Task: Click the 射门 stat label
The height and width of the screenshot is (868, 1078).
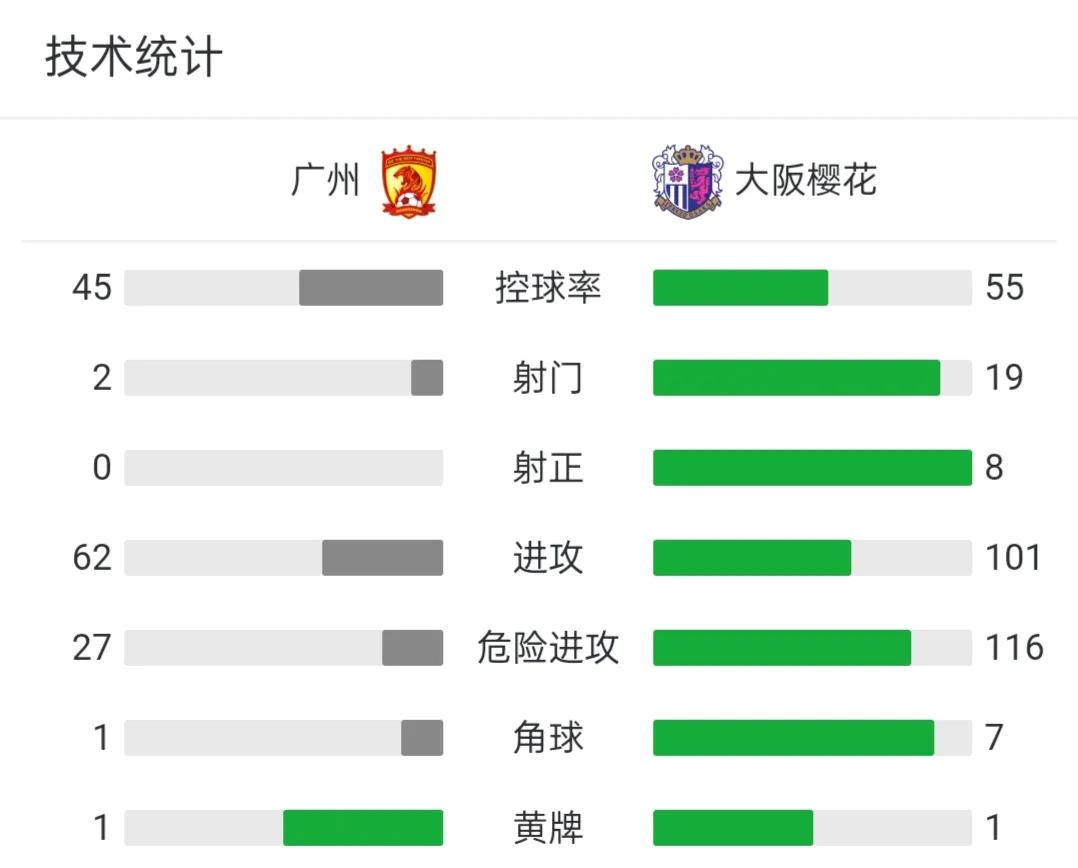Action: pyautogui.click(x=548, y=378)
